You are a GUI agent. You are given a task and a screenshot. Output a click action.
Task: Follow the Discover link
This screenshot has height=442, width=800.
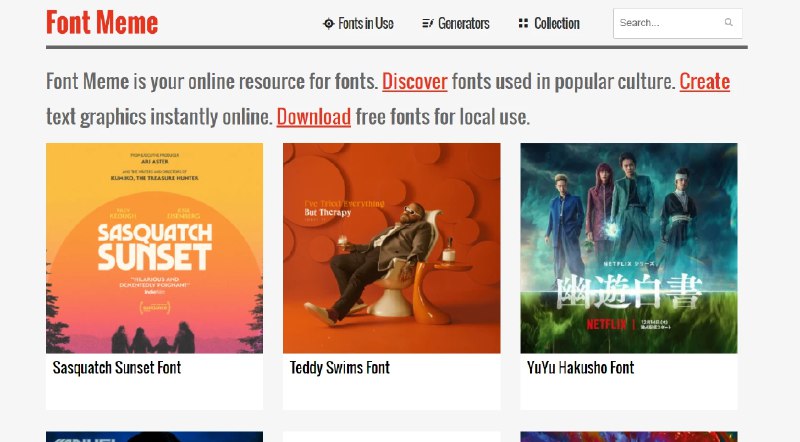[414, 82]
